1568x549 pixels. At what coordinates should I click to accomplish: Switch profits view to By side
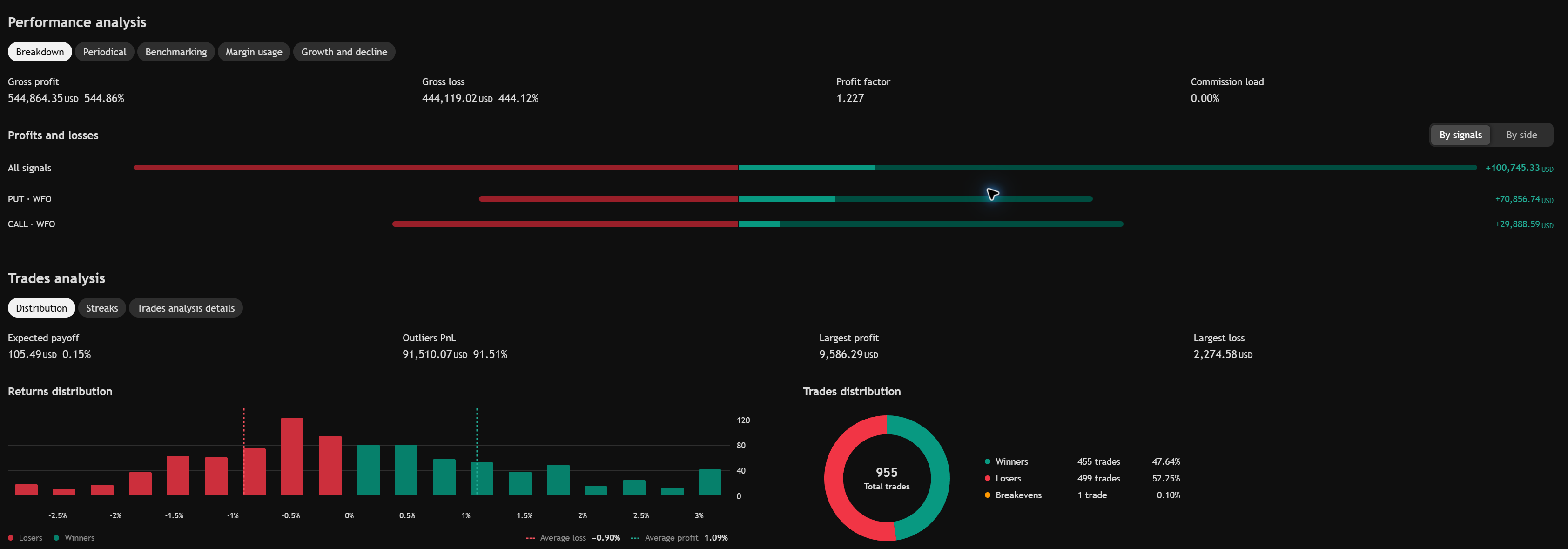tap(1521, 135)
